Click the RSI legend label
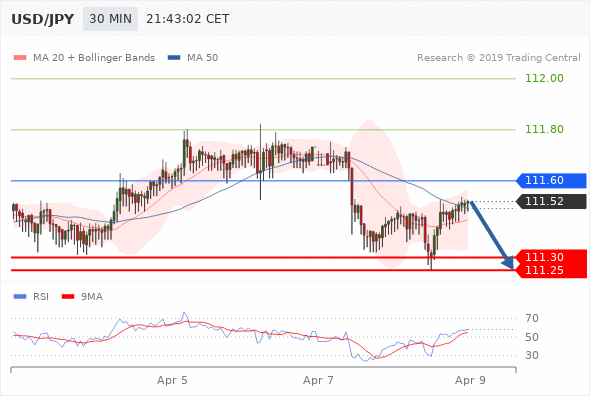 point(41,297)
